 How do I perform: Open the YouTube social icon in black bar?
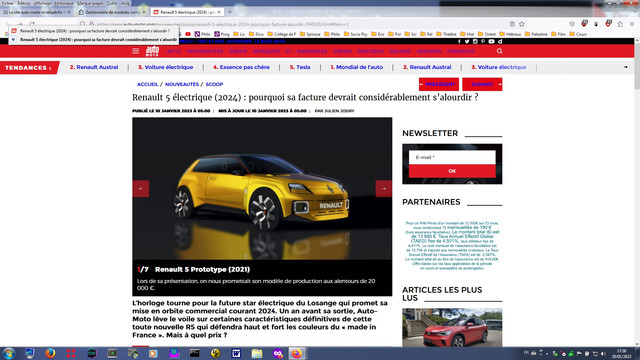[x=491, y=42]
